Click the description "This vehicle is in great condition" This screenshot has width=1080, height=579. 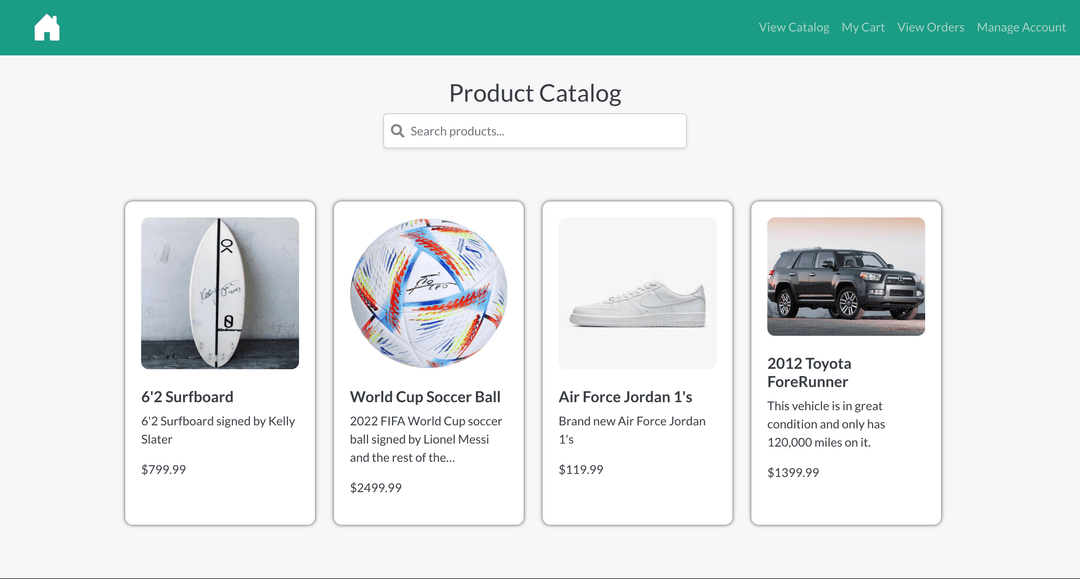click(826, 424)
